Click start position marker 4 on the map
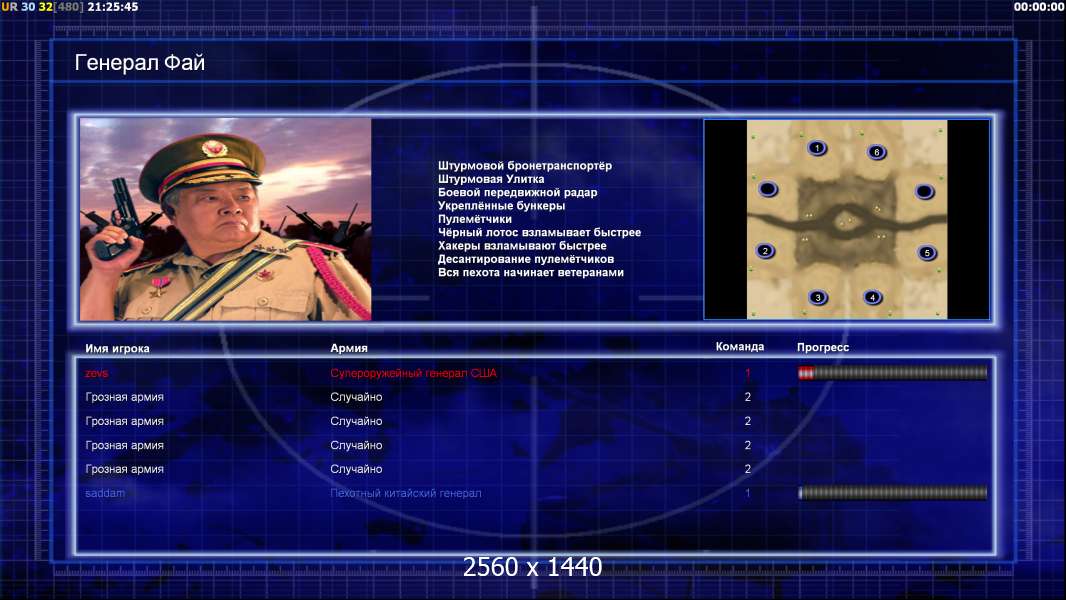This screenshot has width=1066, height=600. pyautogui.click(x=872, y=298)
